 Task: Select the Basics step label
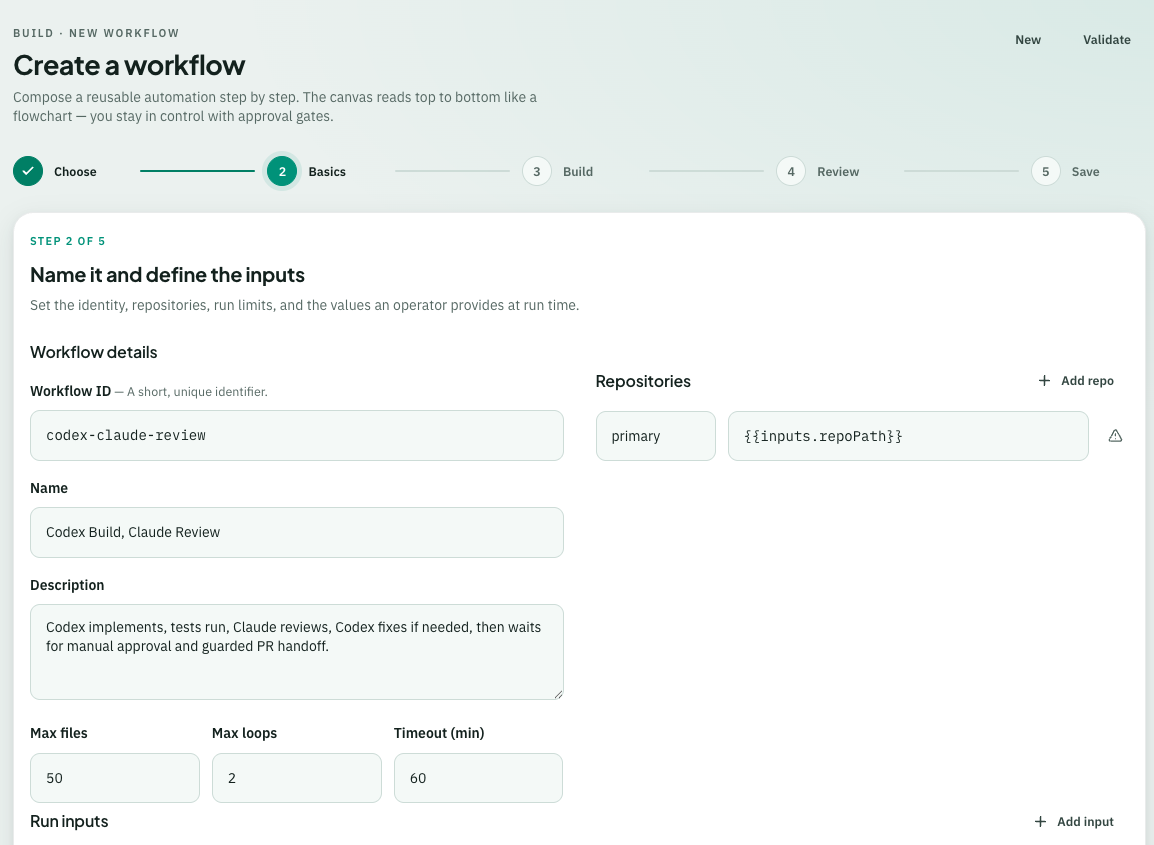click(327, 172)
